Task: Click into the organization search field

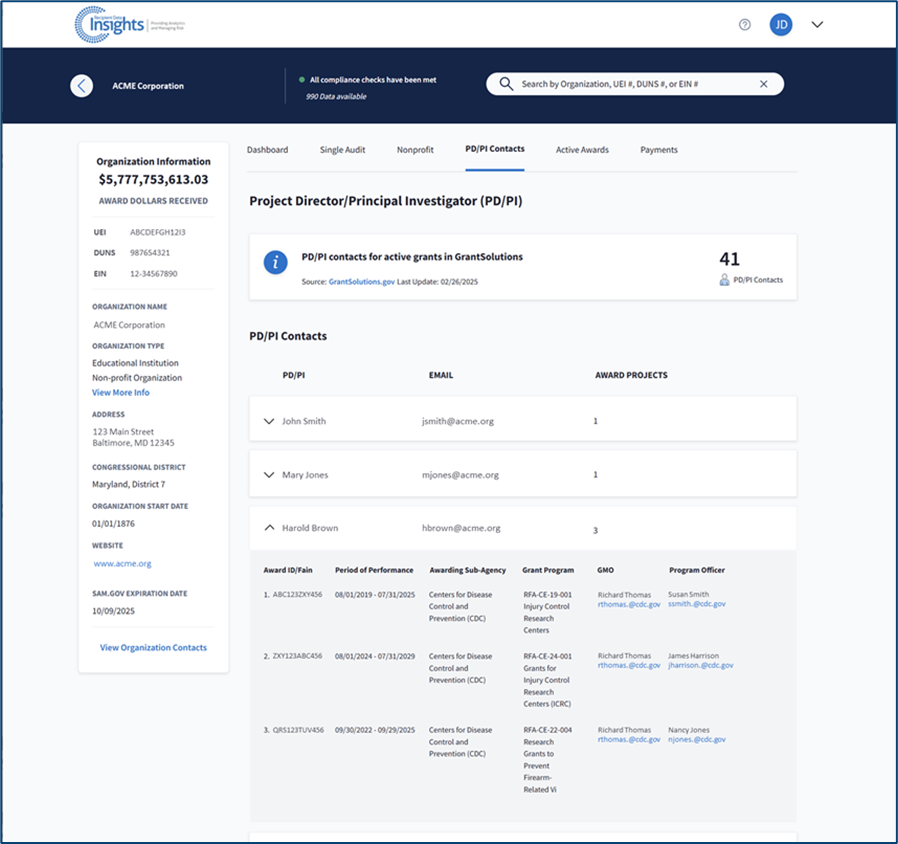Action: 630,85
